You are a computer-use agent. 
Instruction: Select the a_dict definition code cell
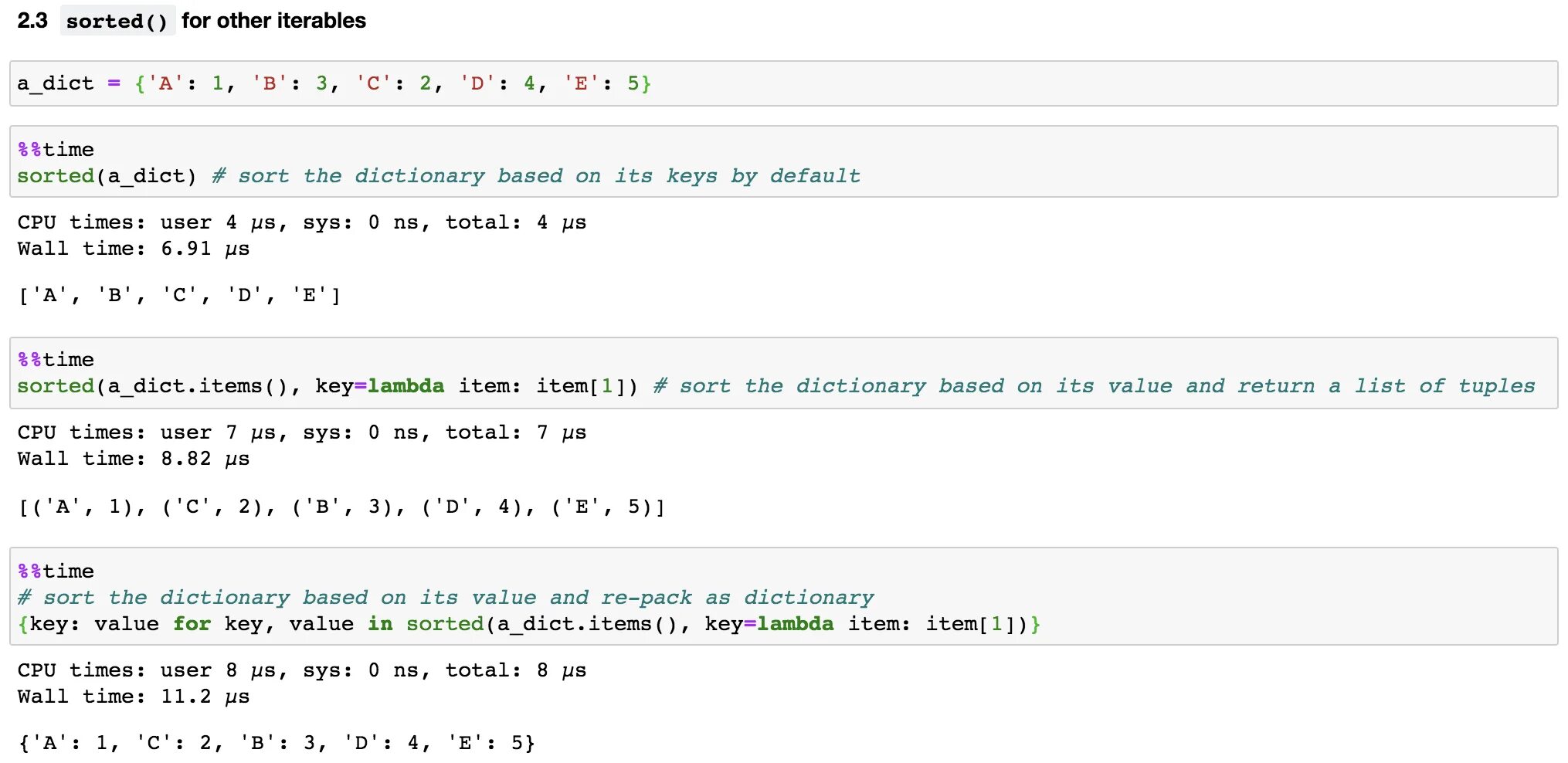coord(783,83)
